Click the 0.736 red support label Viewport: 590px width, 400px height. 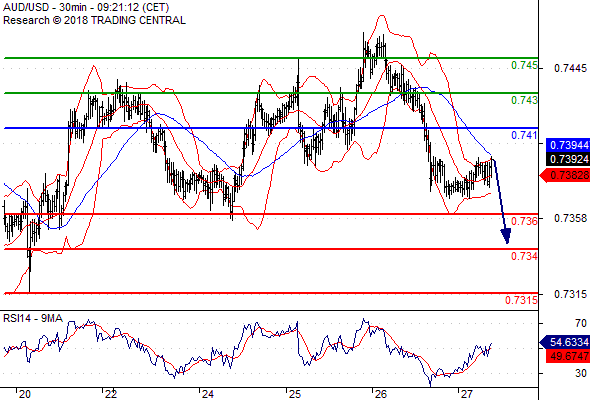(x=525, y=221)
